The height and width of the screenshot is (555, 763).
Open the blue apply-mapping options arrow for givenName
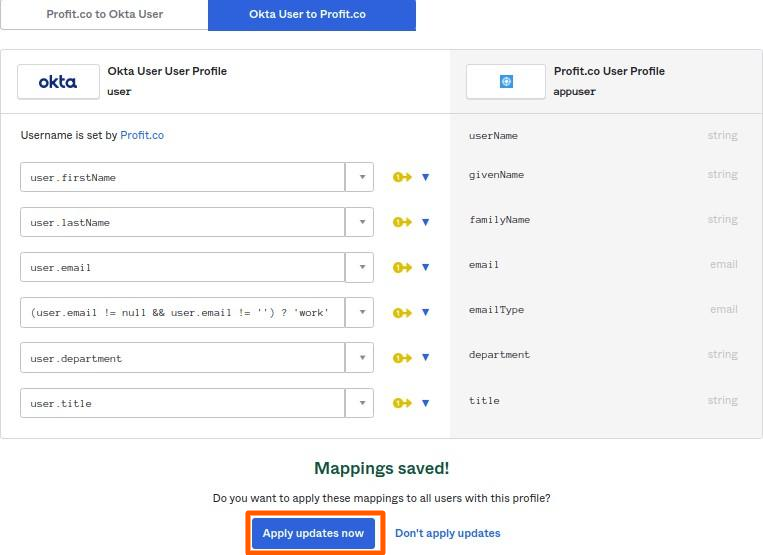point(425,178)
